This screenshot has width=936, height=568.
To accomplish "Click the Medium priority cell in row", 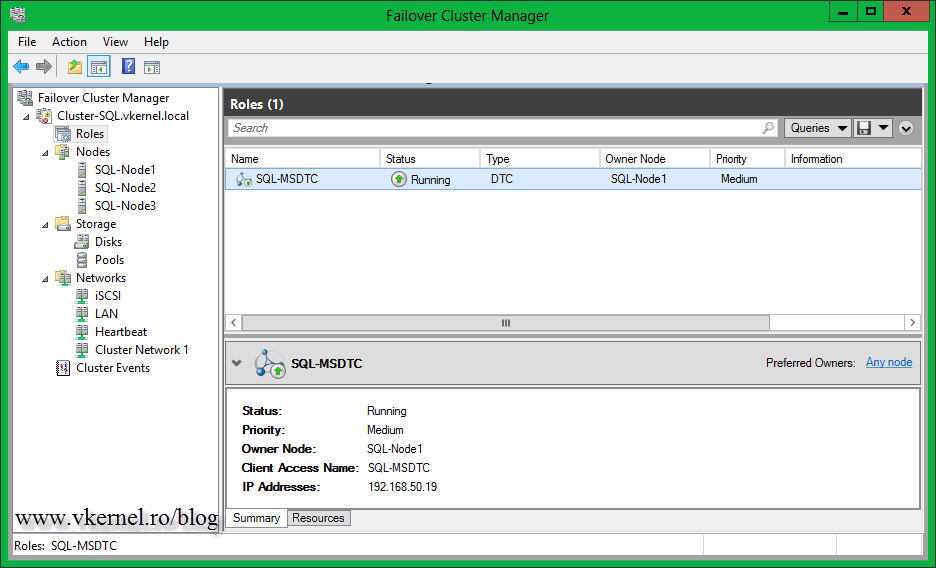I will click(739, 179).
